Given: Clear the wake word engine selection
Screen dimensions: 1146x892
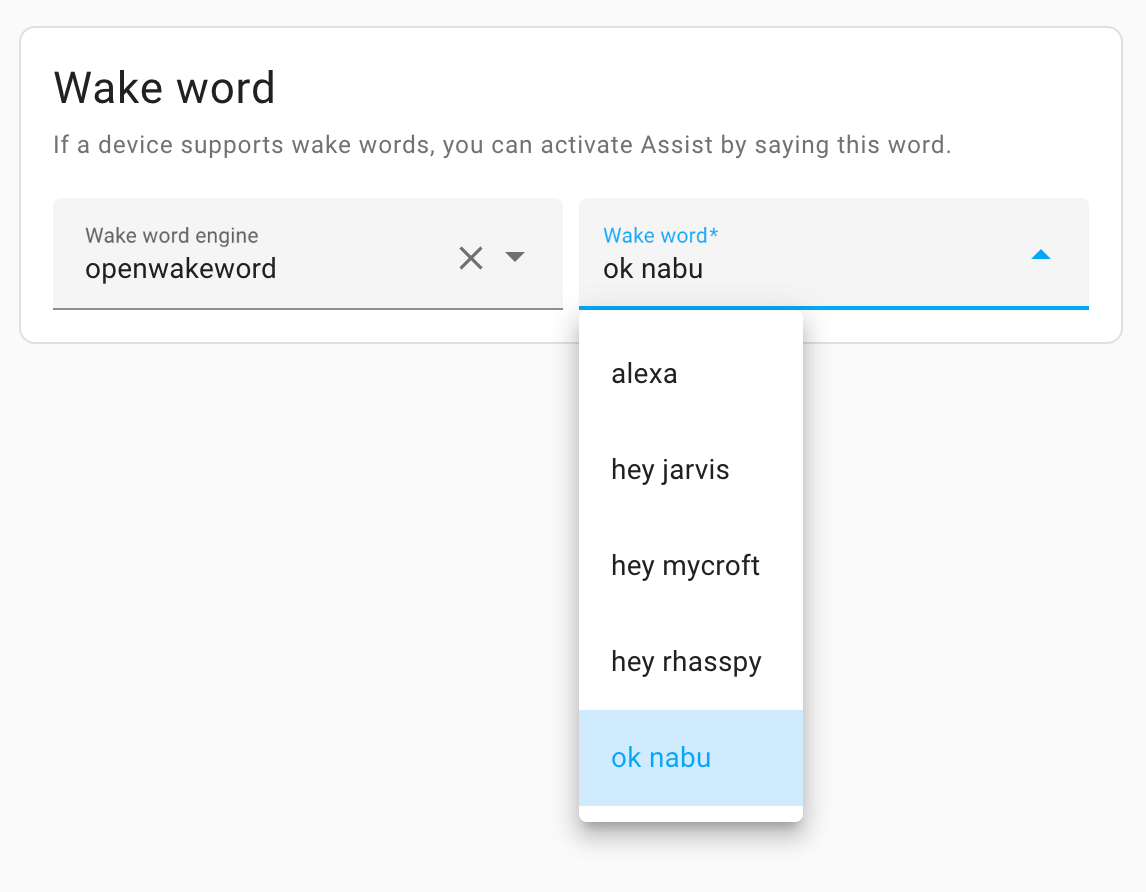Looking at the screenshot, I should [x=471, y=258].
